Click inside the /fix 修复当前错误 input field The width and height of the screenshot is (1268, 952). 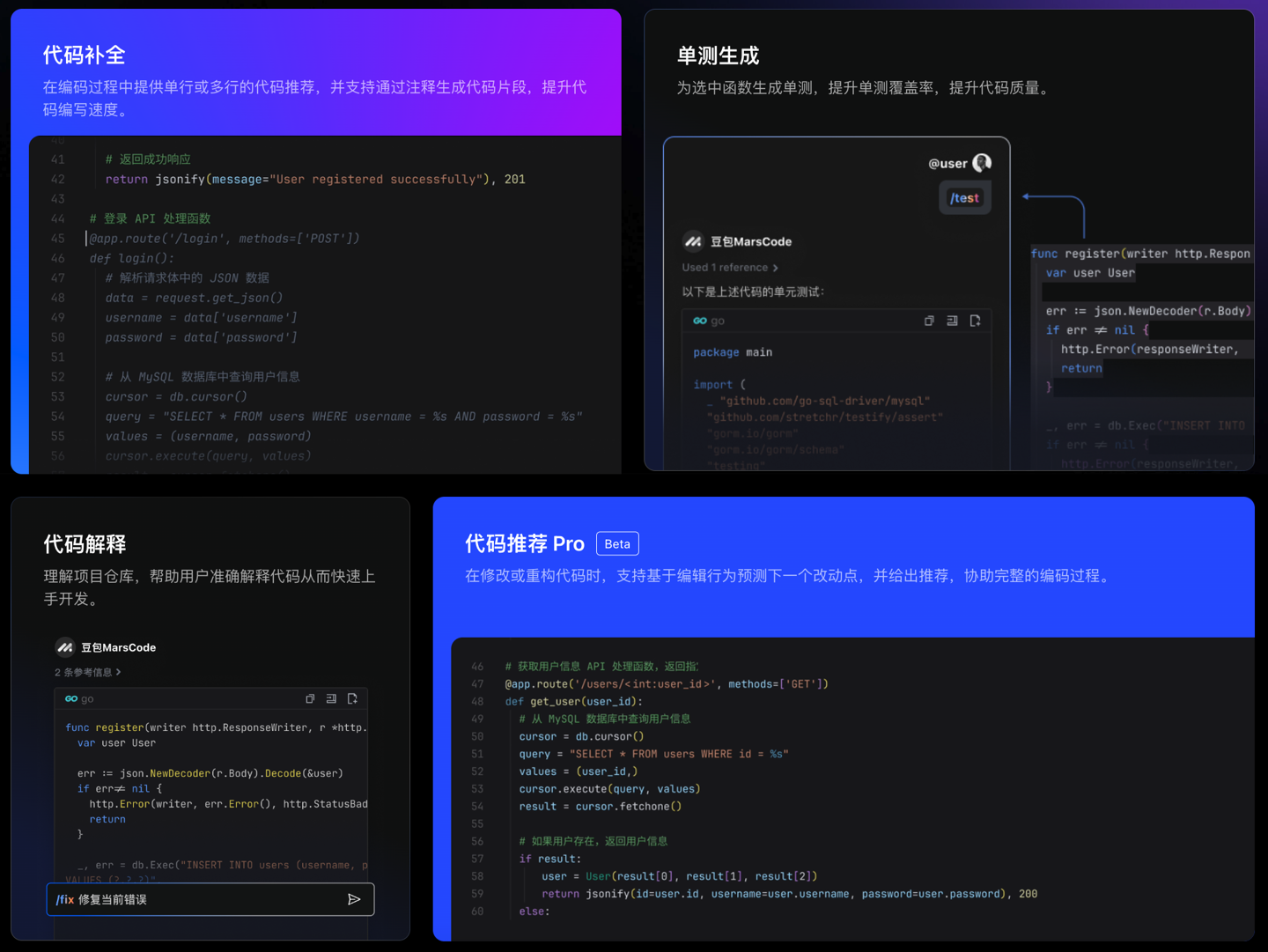(176, 899)
